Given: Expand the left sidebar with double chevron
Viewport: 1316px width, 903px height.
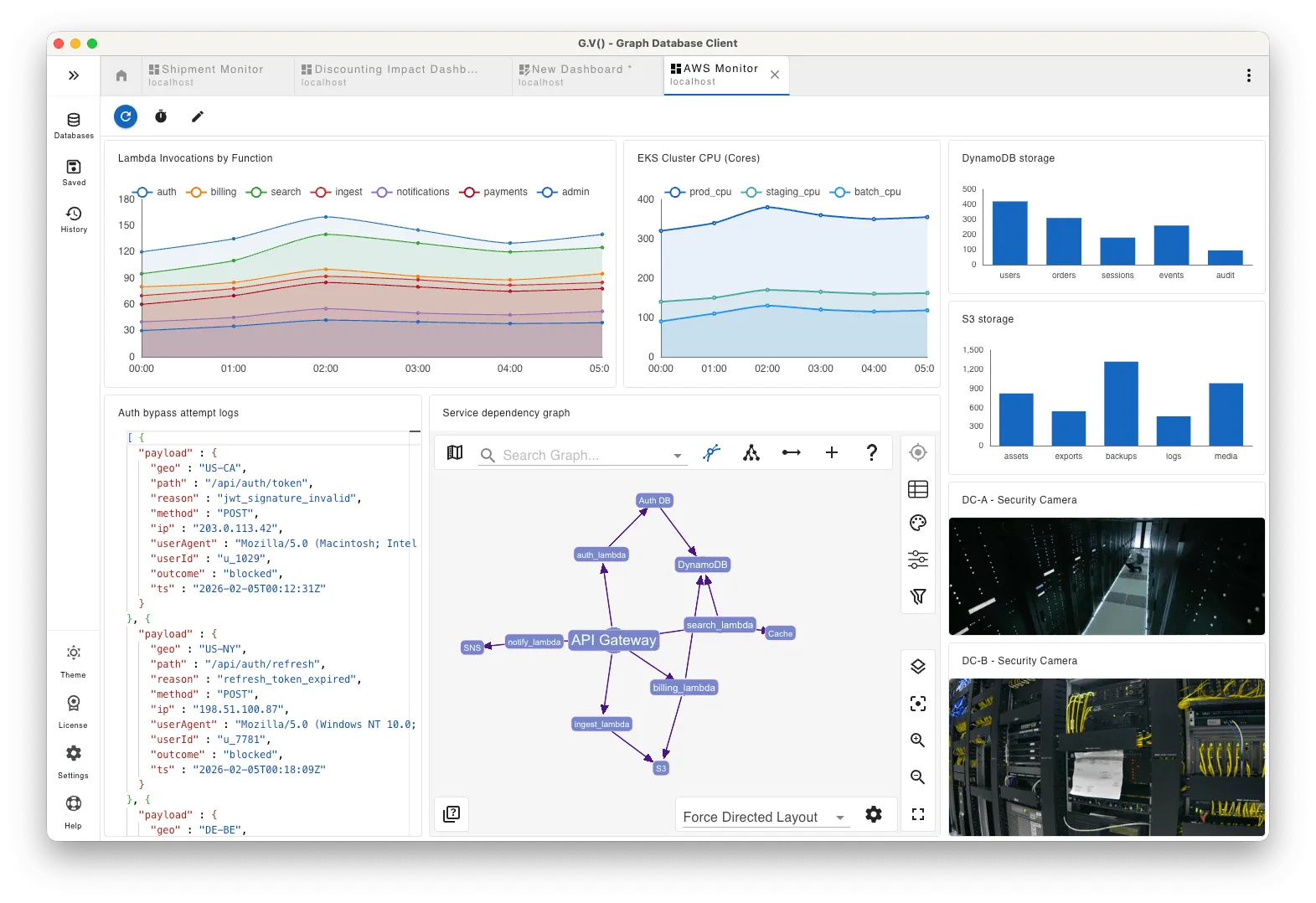Looking at the screenshot, I should click(x=74, y=75).
